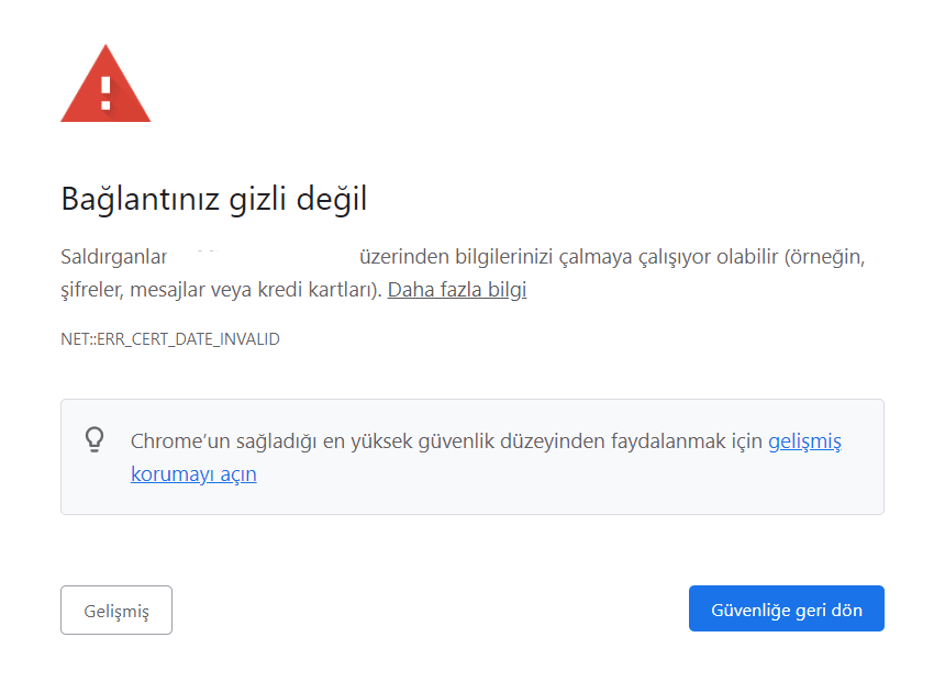Click the 'Bağlantınız gizli değil' heading
945x683 pixels.
(x=215, y=197)
